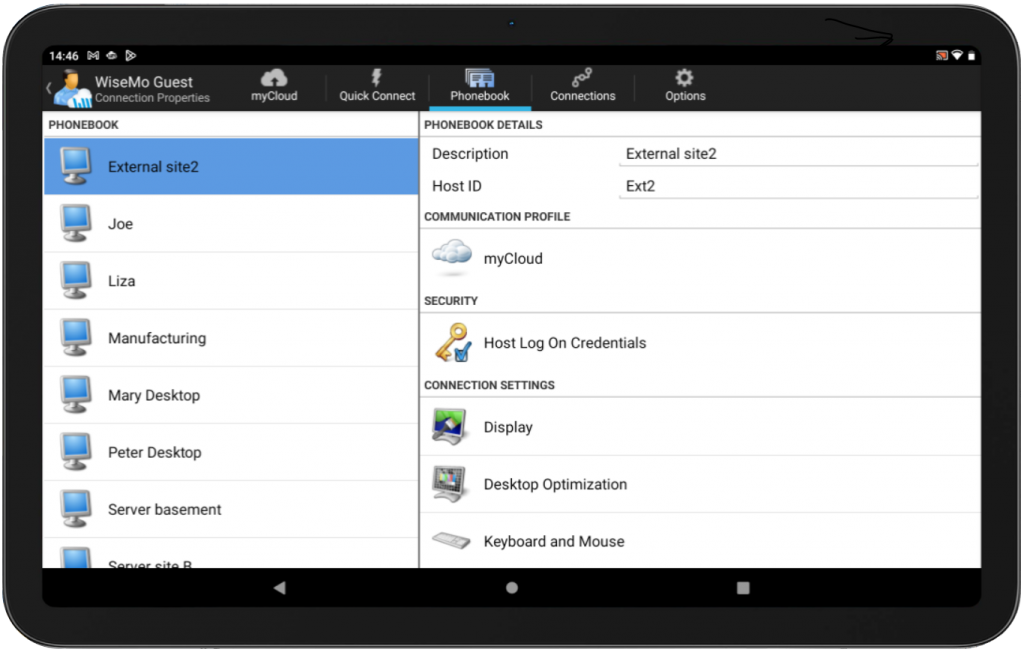
Task: Collapse the view with the back chevron
Action: (47, 86)
